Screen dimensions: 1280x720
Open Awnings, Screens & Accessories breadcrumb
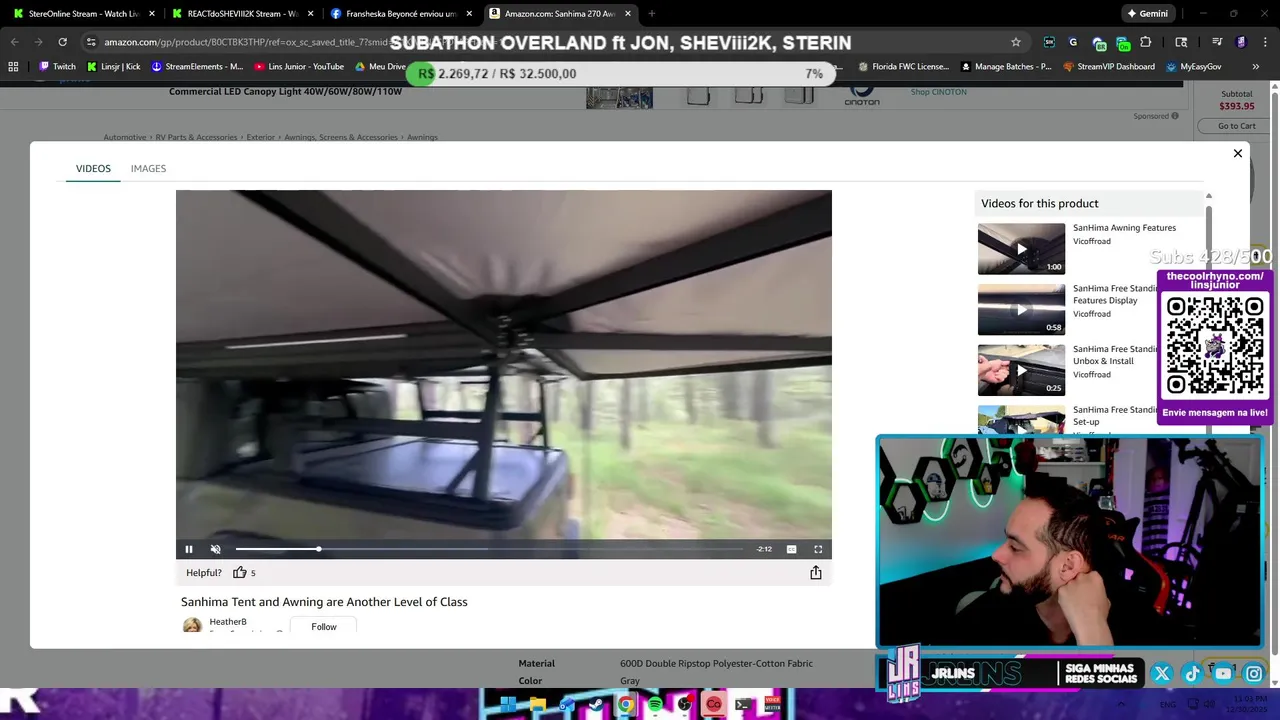pos(341,137)
